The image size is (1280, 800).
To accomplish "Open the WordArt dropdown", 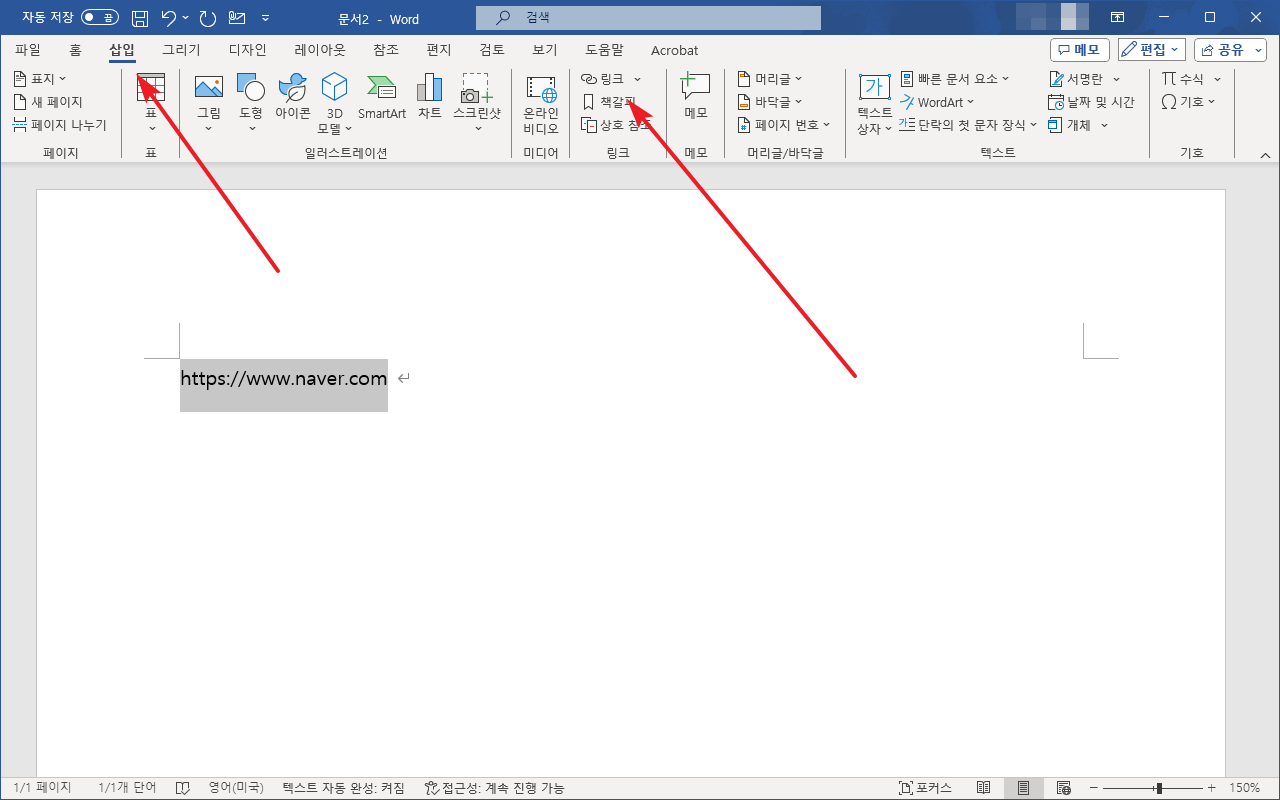I will point(936,102).
